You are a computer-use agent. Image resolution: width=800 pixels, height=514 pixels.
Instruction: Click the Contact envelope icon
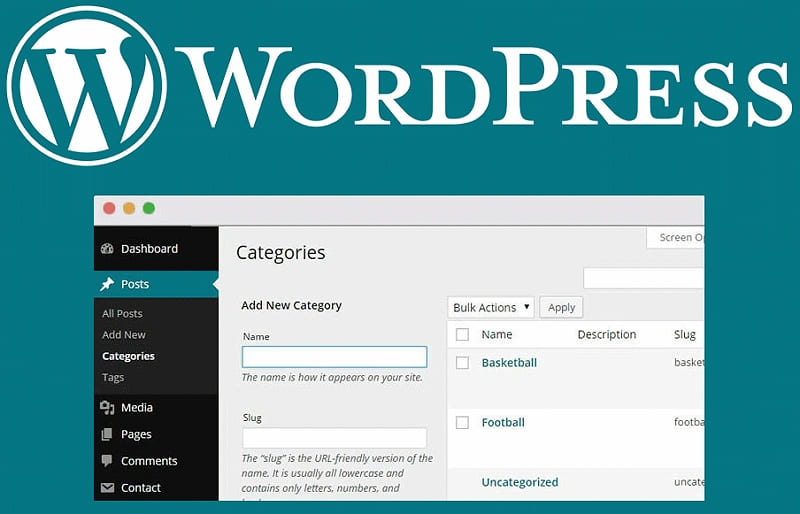click(x=107, y=487)
